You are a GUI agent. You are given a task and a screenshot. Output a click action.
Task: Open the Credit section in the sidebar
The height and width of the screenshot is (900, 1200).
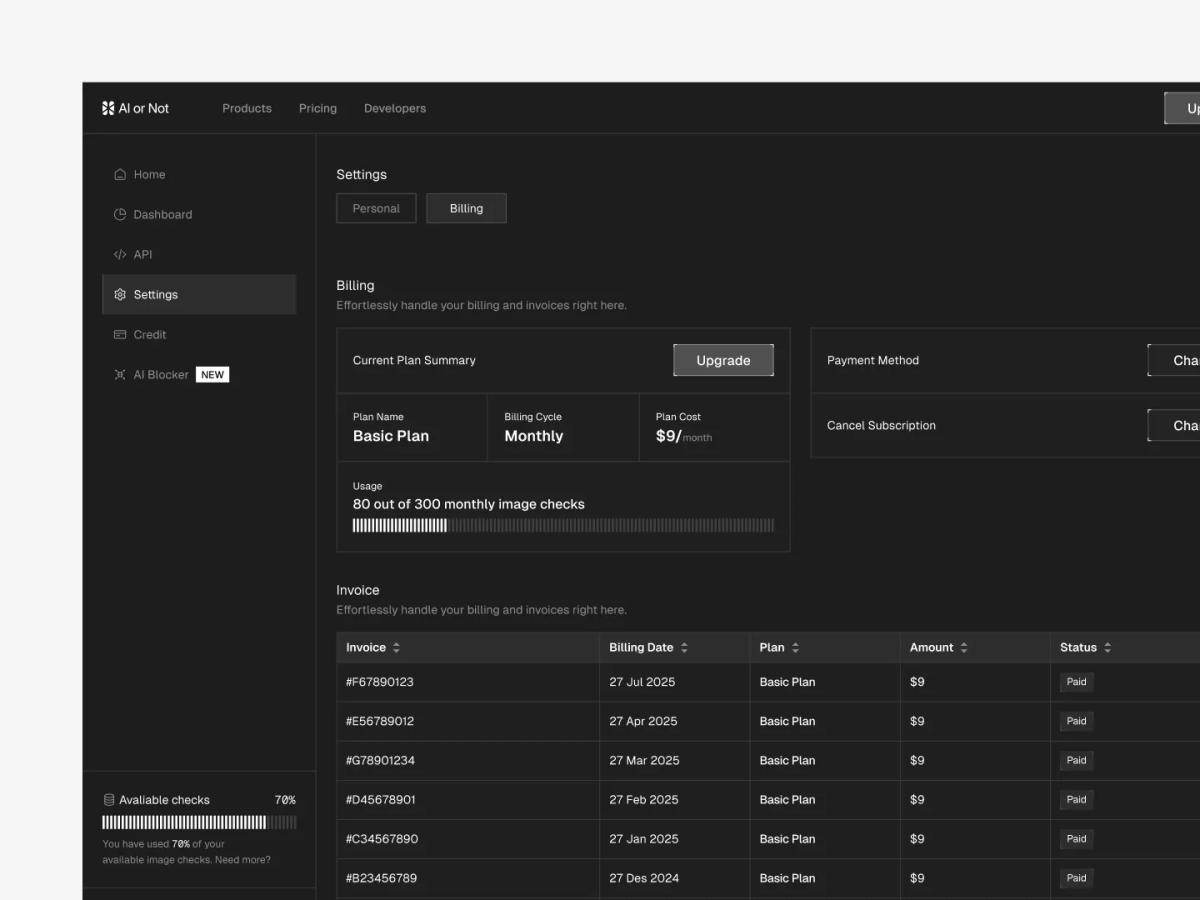tap(199, 334)
